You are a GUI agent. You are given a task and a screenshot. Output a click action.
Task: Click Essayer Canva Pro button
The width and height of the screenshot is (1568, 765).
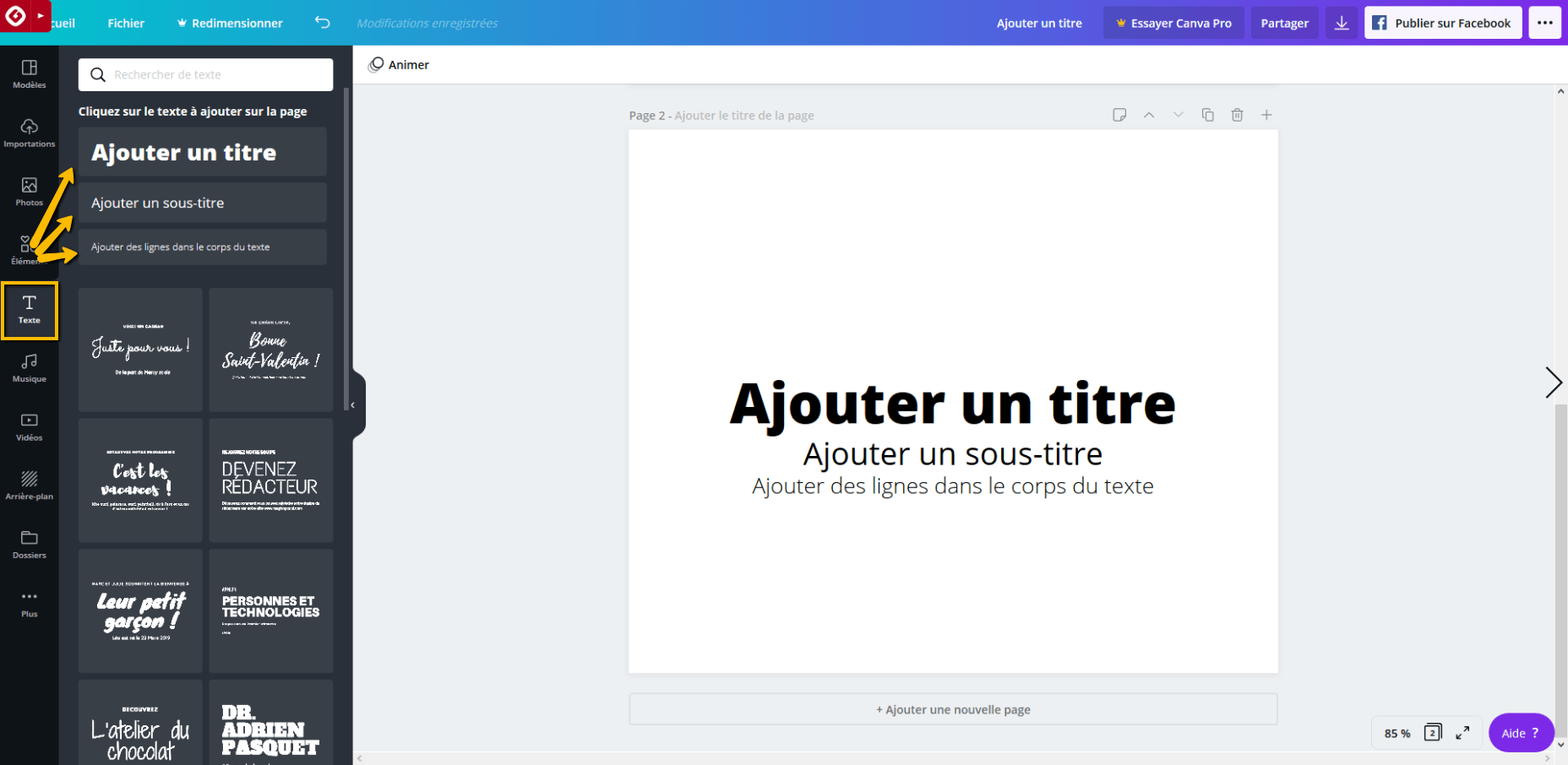click(1173, 23)
